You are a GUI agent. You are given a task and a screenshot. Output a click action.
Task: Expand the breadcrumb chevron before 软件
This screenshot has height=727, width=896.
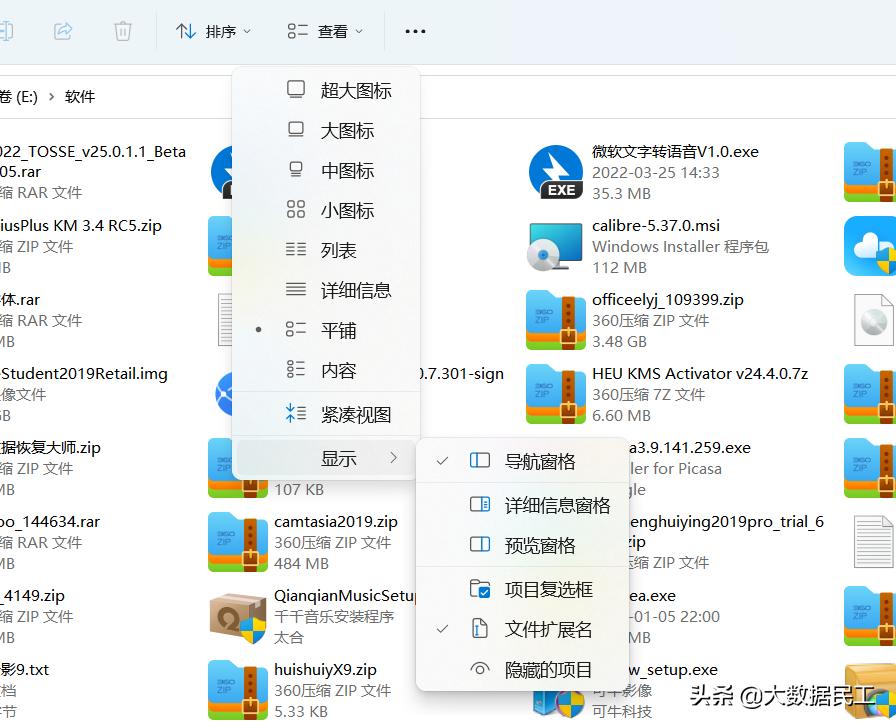(51, 97)
